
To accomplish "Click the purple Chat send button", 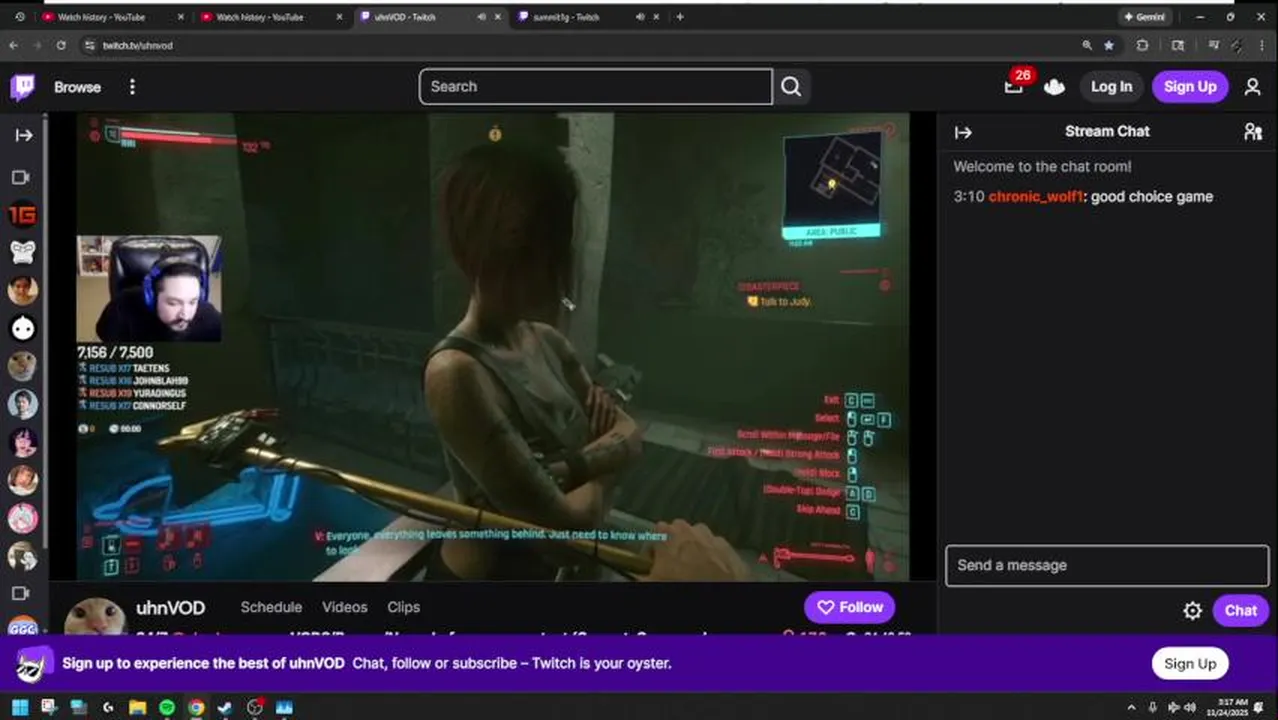I will tap(1240, 611).
